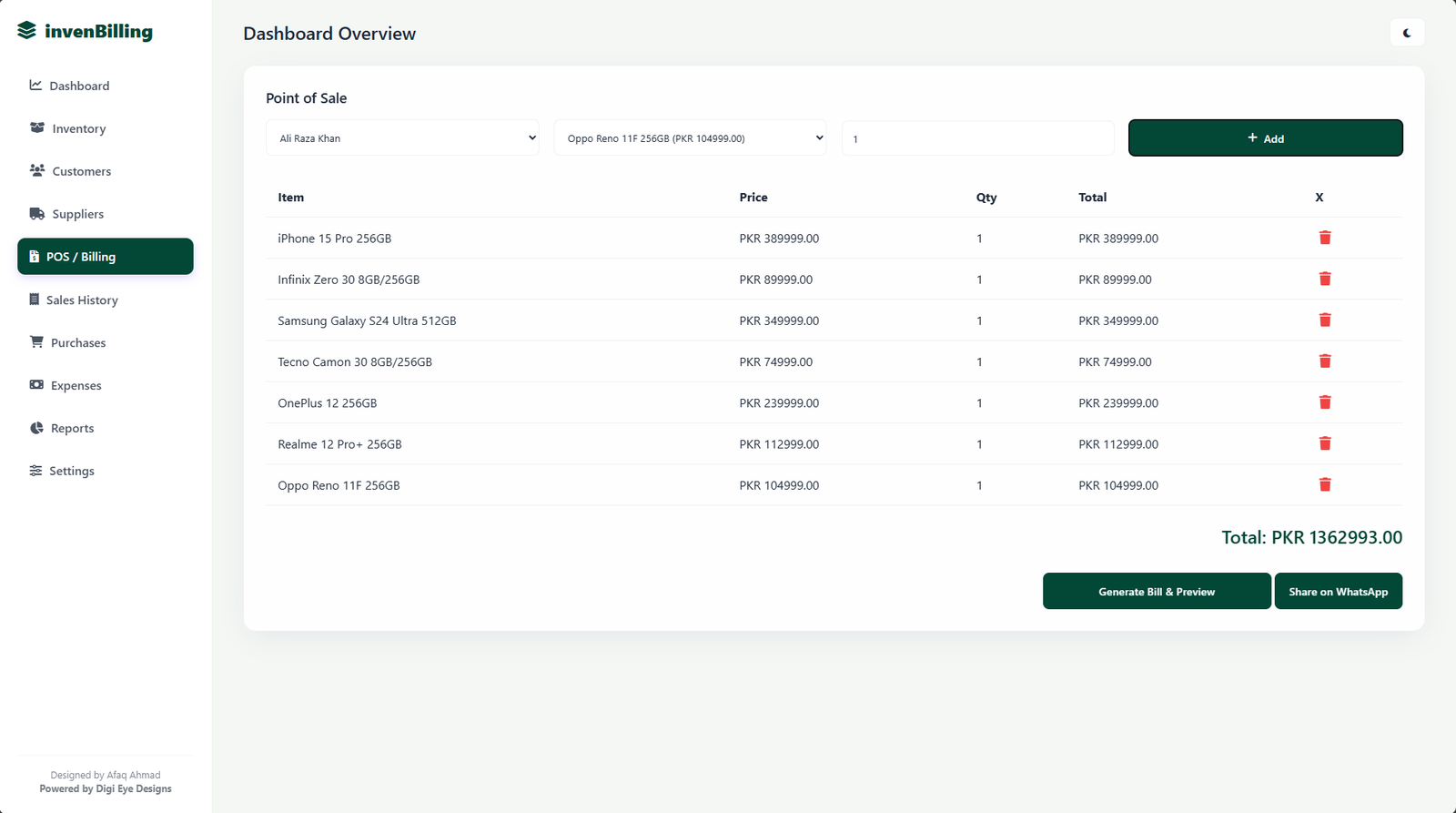
Task: Share the bill on WhatsApp
Action: click(x=1338, y=592)
